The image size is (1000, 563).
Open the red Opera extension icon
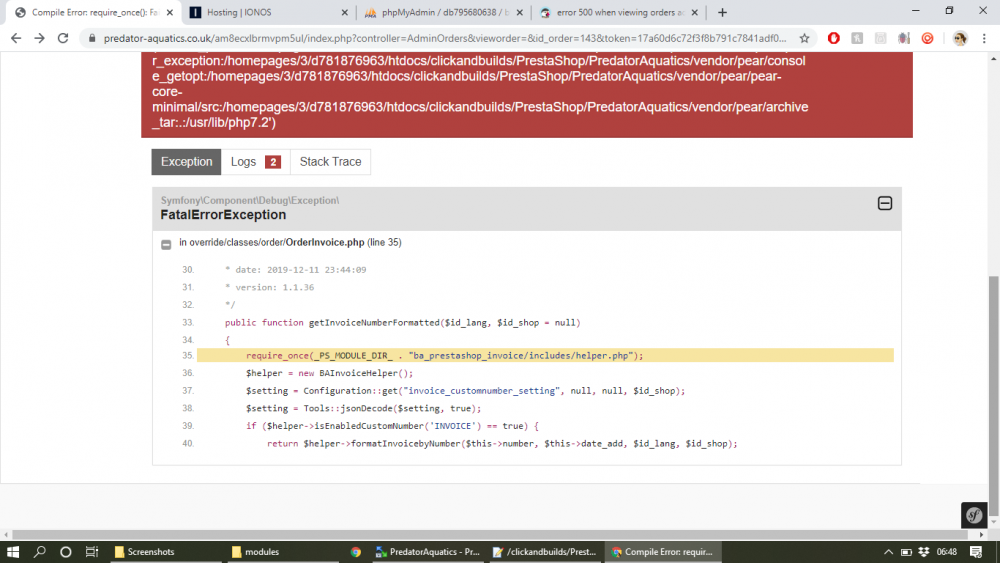[x=834, y=38]
